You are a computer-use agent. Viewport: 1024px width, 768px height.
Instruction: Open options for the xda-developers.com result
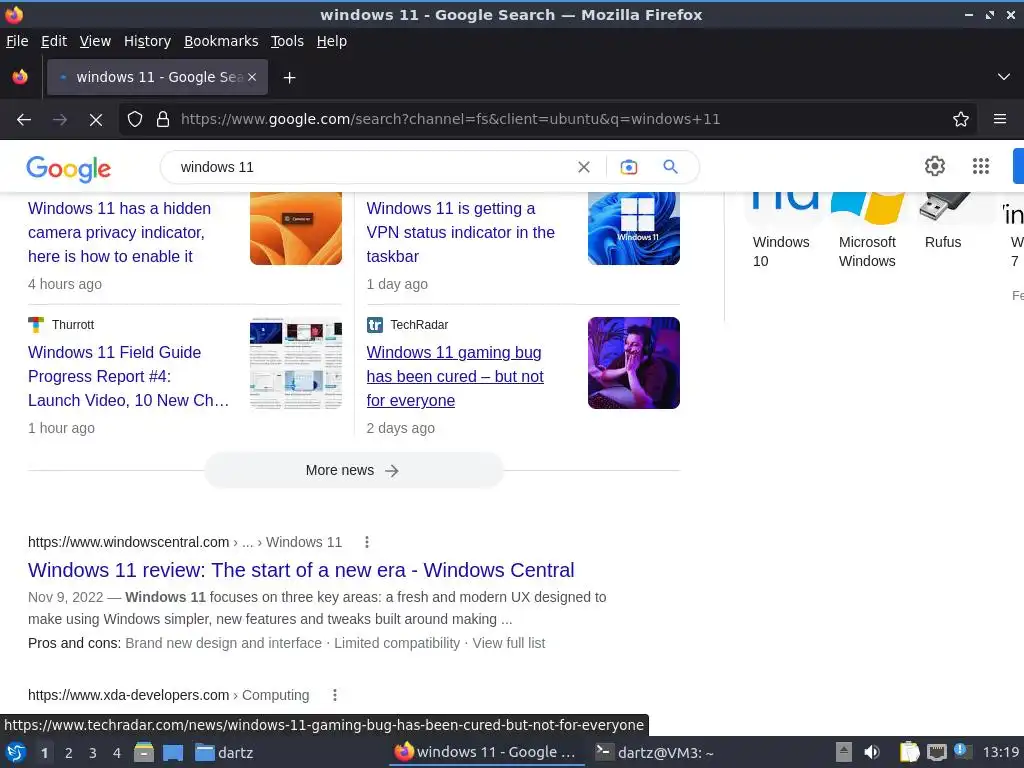(x=335, y=695)
